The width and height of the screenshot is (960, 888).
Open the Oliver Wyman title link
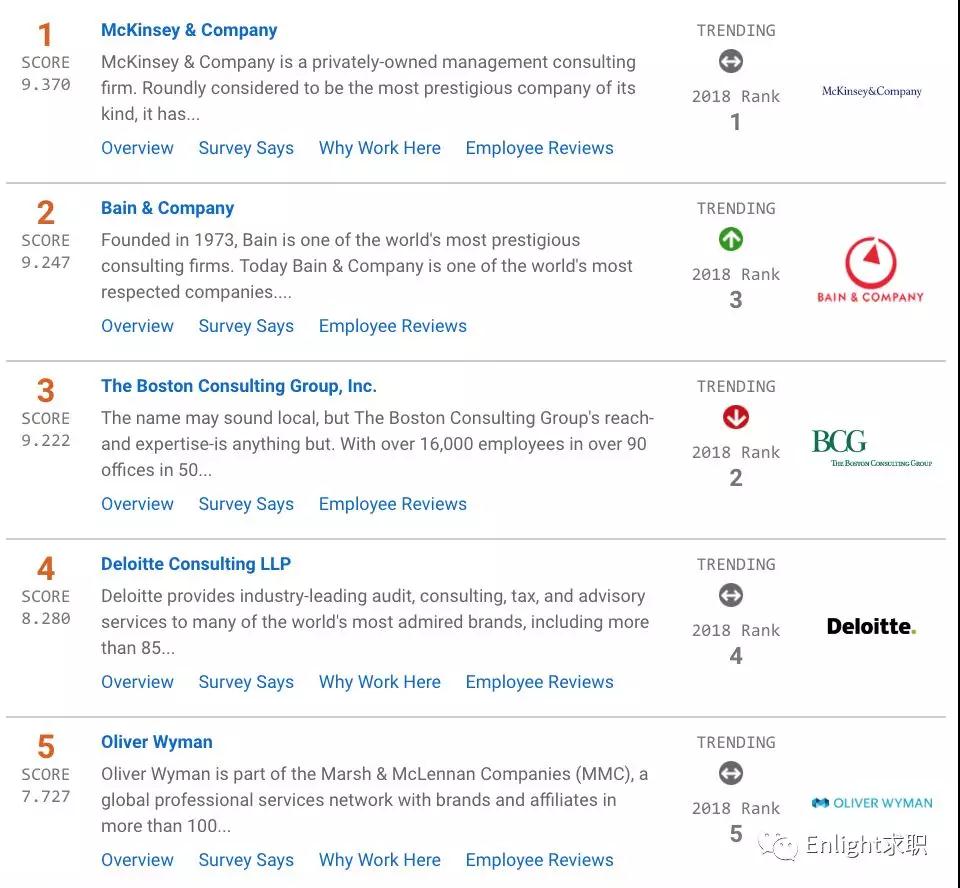tap(157, 742)
